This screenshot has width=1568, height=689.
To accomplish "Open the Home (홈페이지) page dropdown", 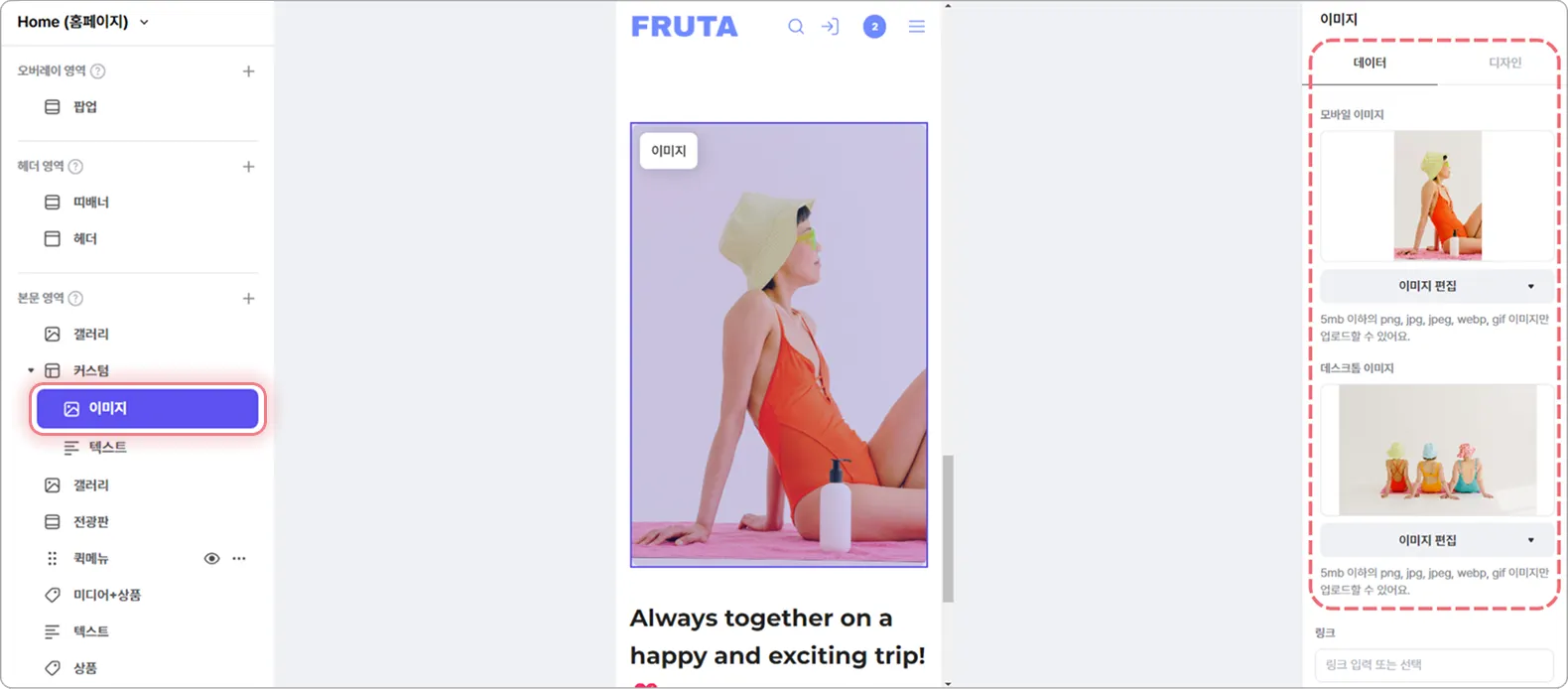I will pyautogui.click(x=83, y=22).
